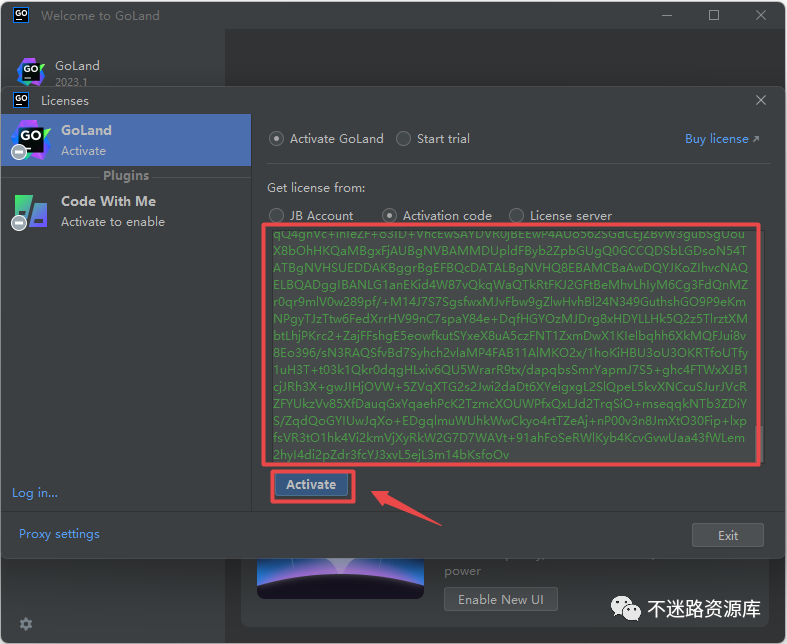Select the Activation code radio option

pyautogui.click(x=389, y=216)
